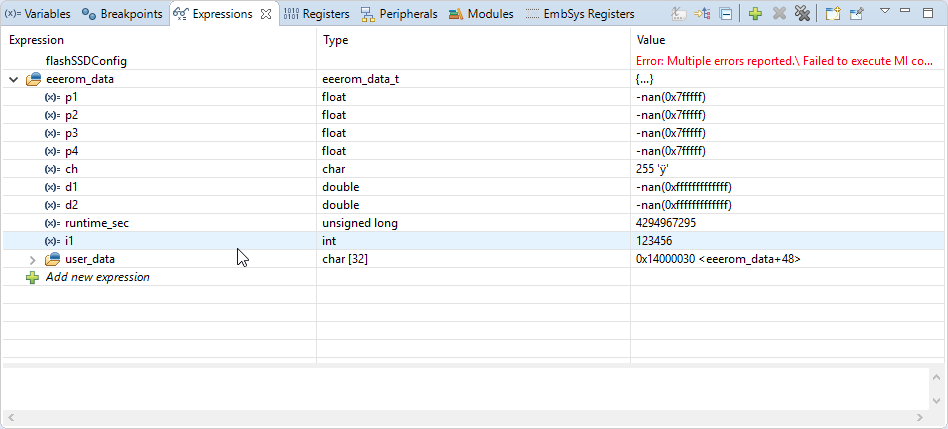Pin view to debug context
This screenshot has width=948, height=429.
click(857, 14)
